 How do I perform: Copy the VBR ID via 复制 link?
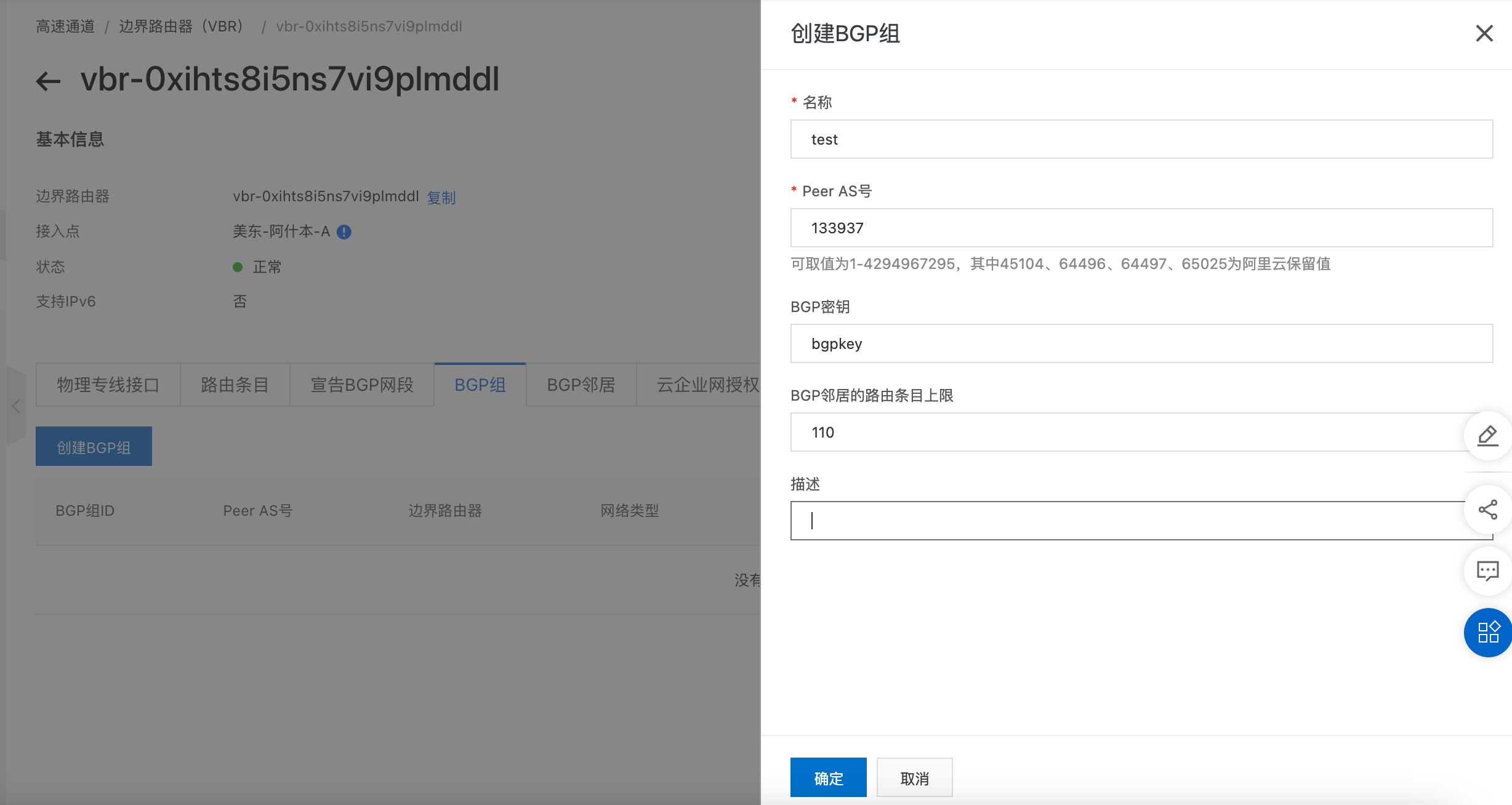[441, 197]
